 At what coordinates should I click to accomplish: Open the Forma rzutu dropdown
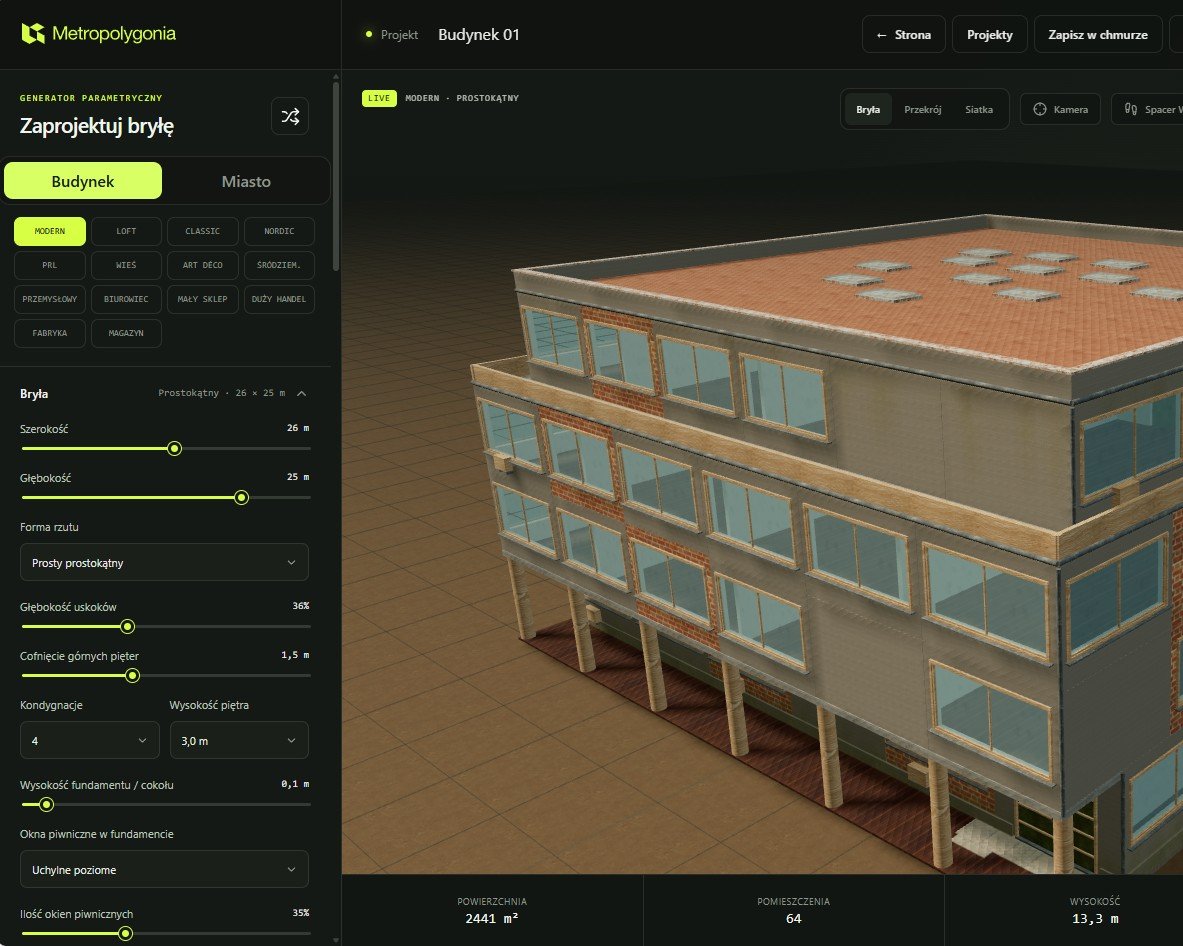click(164, 563)
